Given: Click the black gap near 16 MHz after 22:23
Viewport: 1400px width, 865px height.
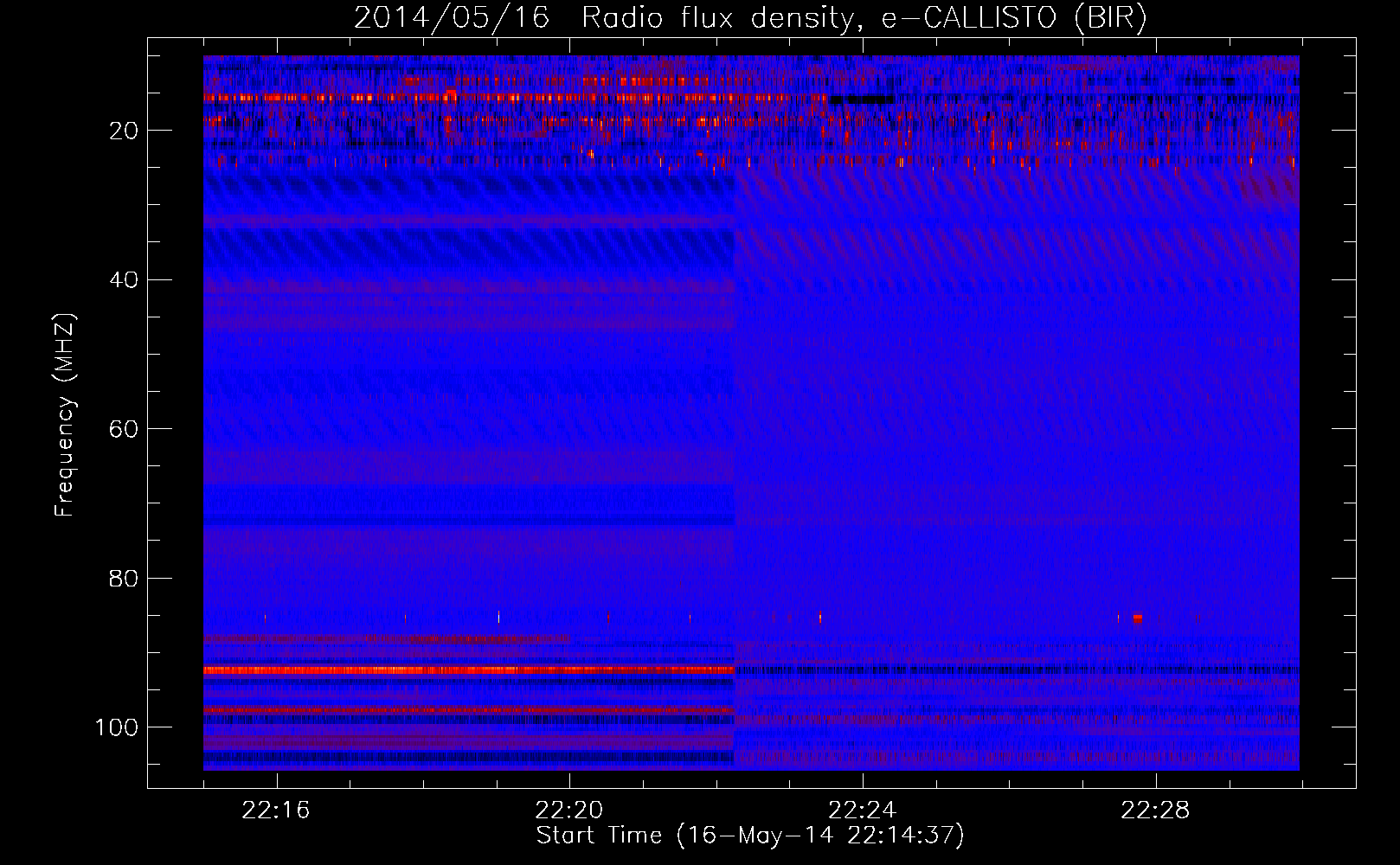Looking at the screenshot, I should [862, 99].
